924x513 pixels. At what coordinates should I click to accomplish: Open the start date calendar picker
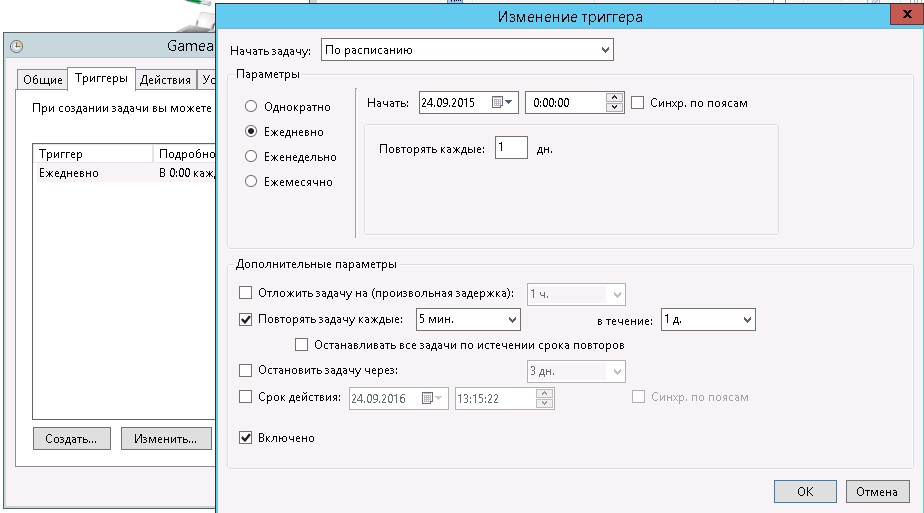pos(507,103)
